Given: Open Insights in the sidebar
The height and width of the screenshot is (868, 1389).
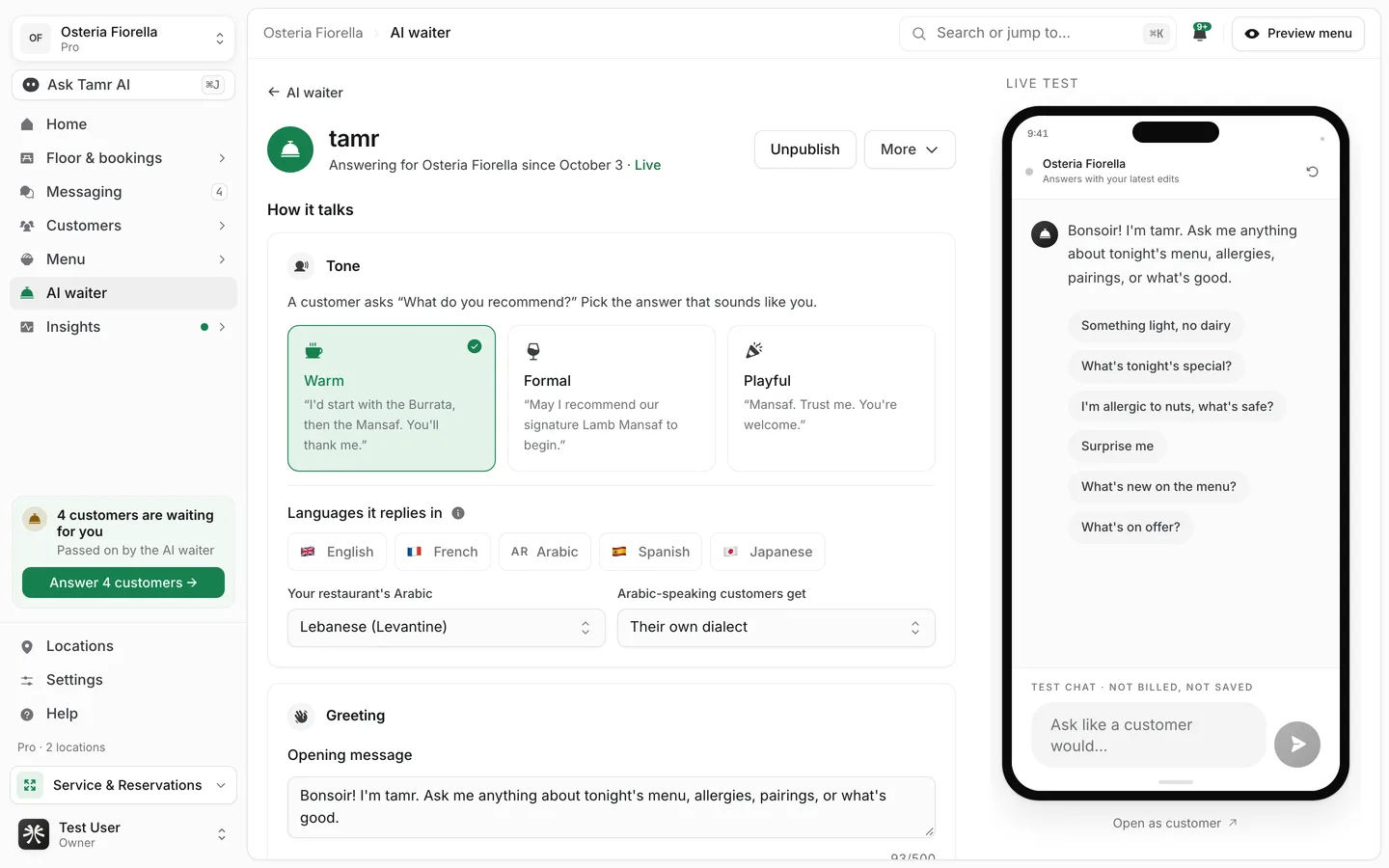Looking at the screenshot, I should coord(123,327).
